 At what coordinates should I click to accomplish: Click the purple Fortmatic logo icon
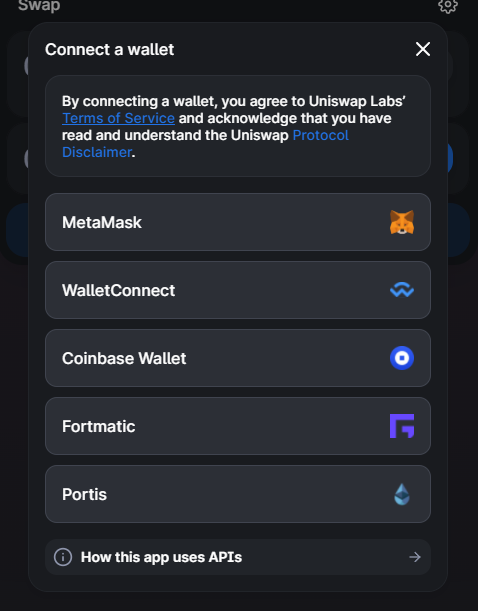coord(402,426)
